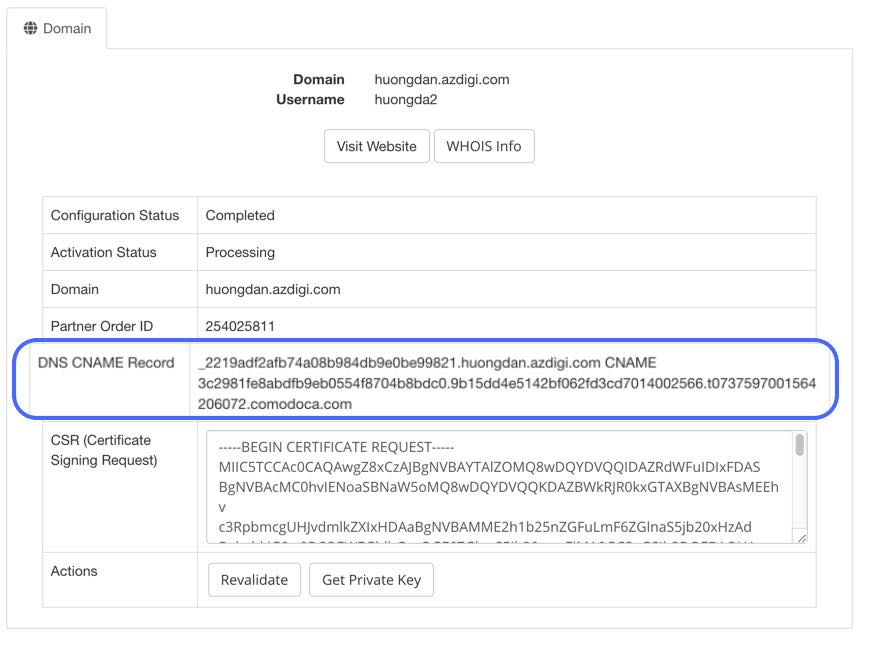Switch to the Domain tab
This screenshot has width=894, height=647.
point(57,29)
